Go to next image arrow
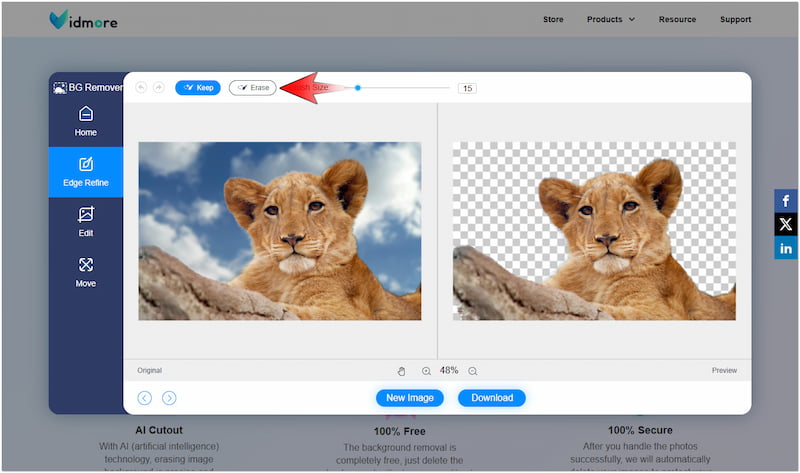Viewport: 800px width, 473px height. coord(169,398)
